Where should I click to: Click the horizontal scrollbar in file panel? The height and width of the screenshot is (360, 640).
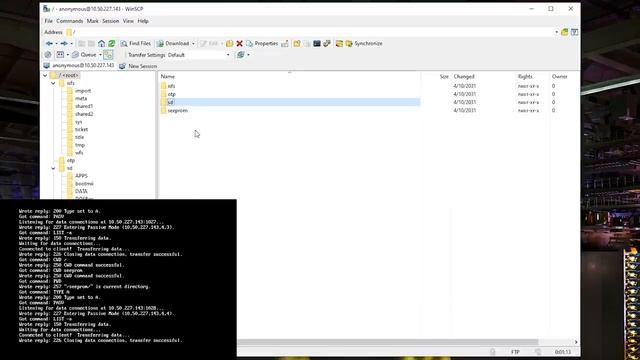point(387,342)
